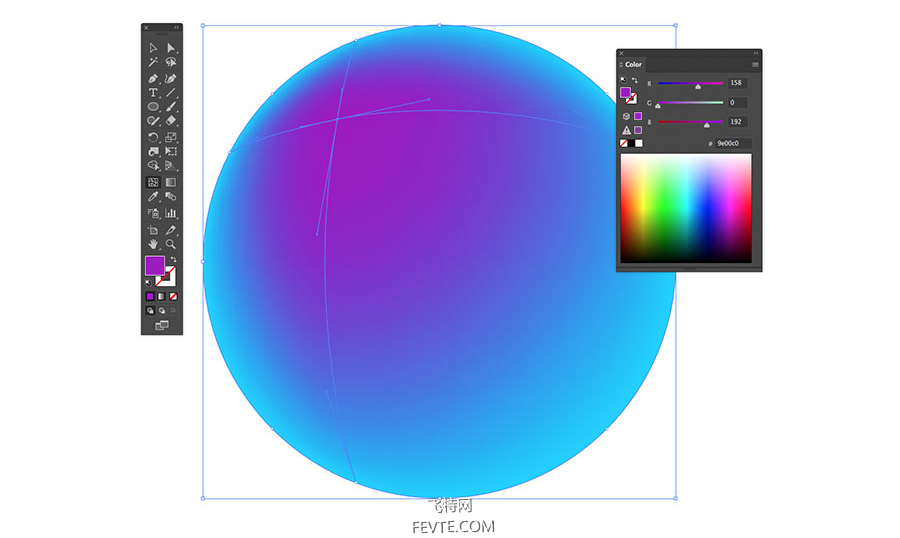Click the out-of-web-color cube warning
This screenshot has height=538, width=900.
(x=626, y=116)
